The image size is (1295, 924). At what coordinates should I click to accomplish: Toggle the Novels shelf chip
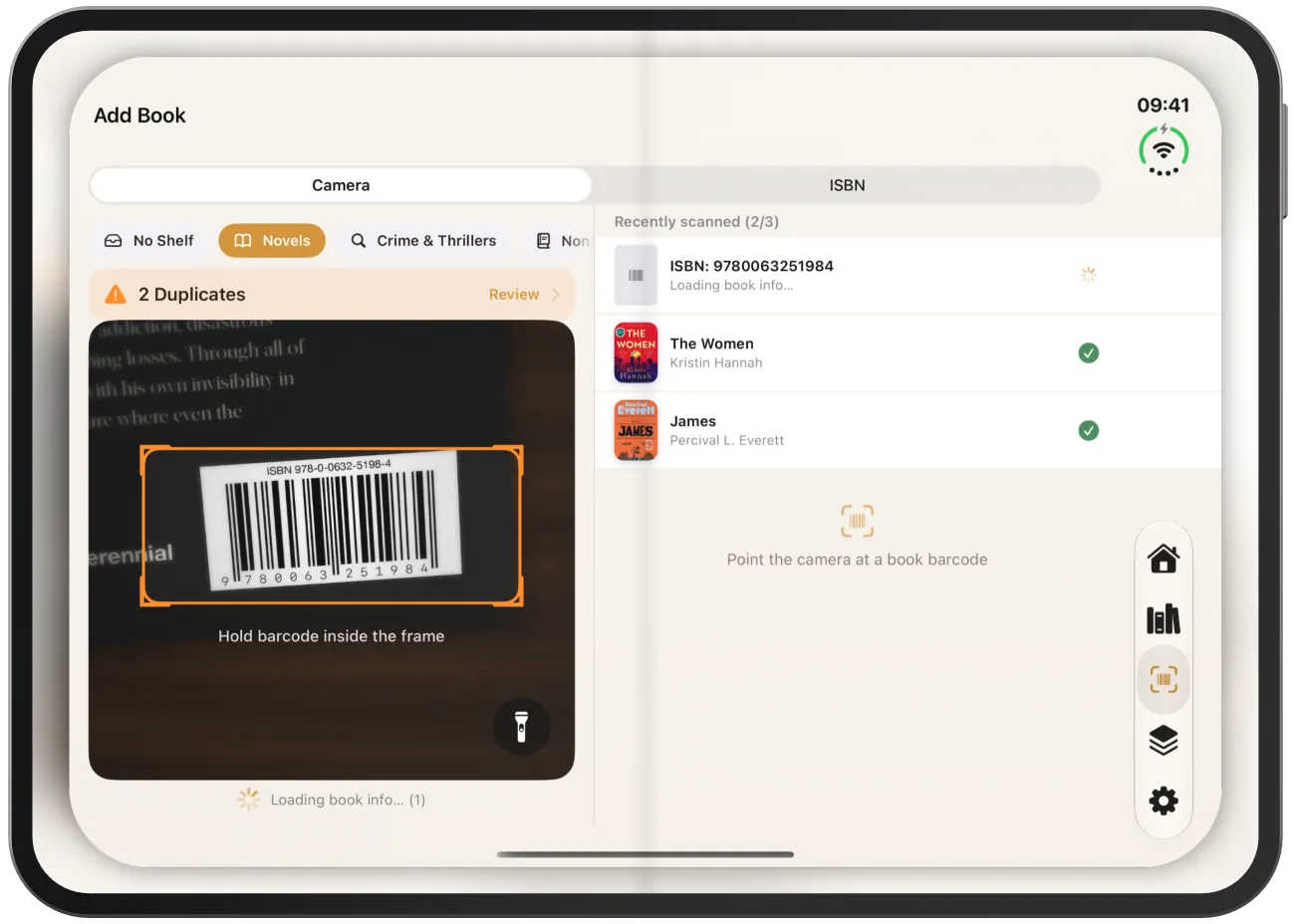click(x=272, y=241)
